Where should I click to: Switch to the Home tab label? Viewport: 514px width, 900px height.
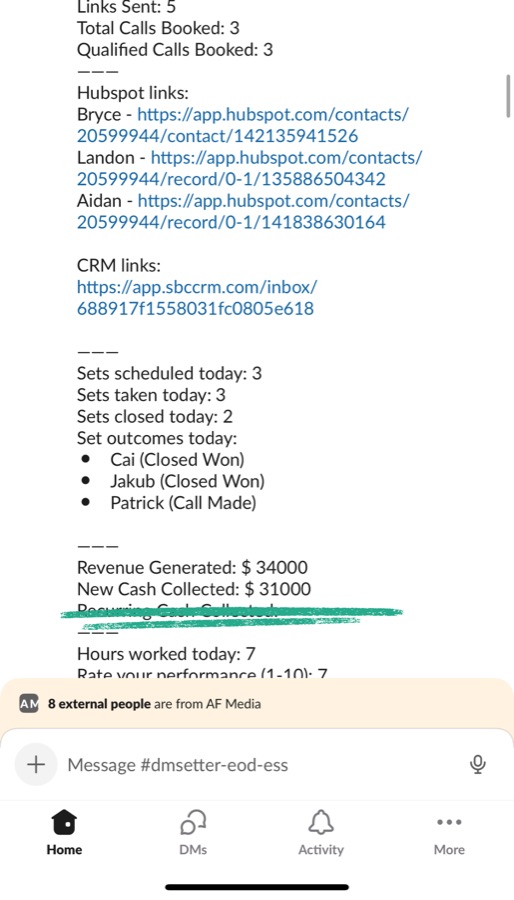click(64, 849)
